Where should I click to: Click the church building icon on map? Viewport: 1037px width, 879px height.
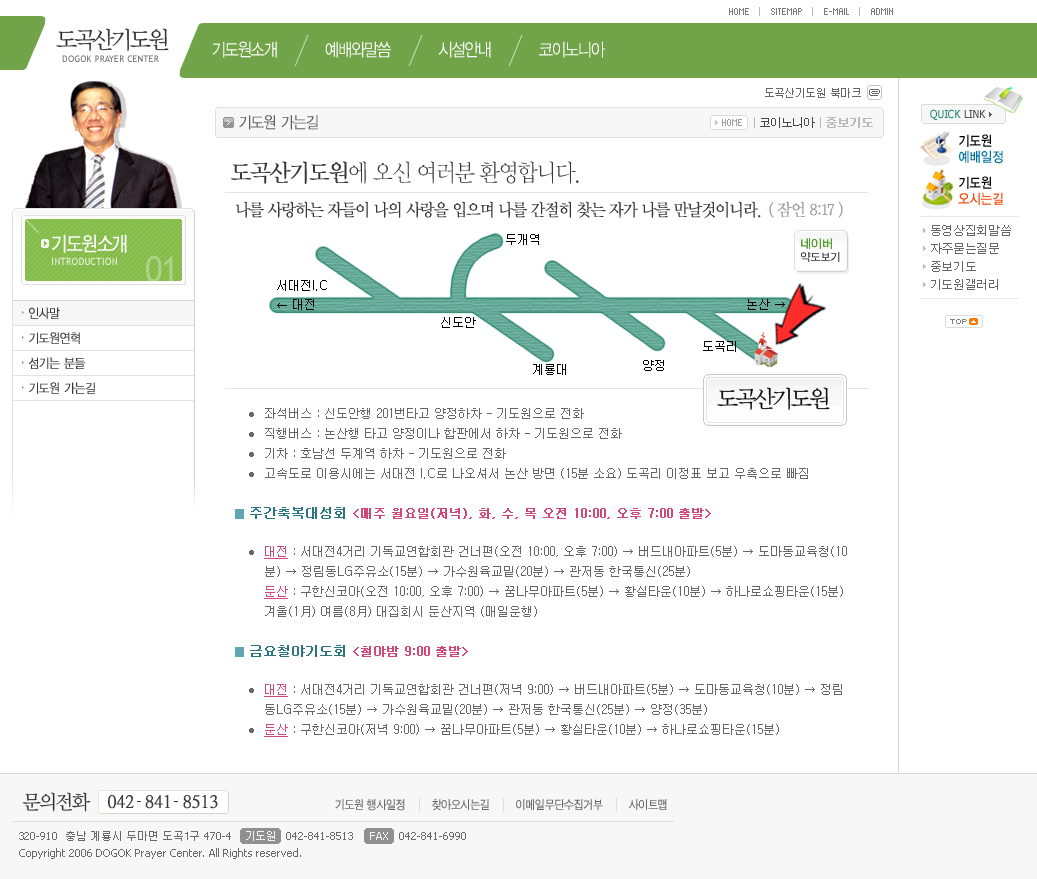click(x=766, y=349)
